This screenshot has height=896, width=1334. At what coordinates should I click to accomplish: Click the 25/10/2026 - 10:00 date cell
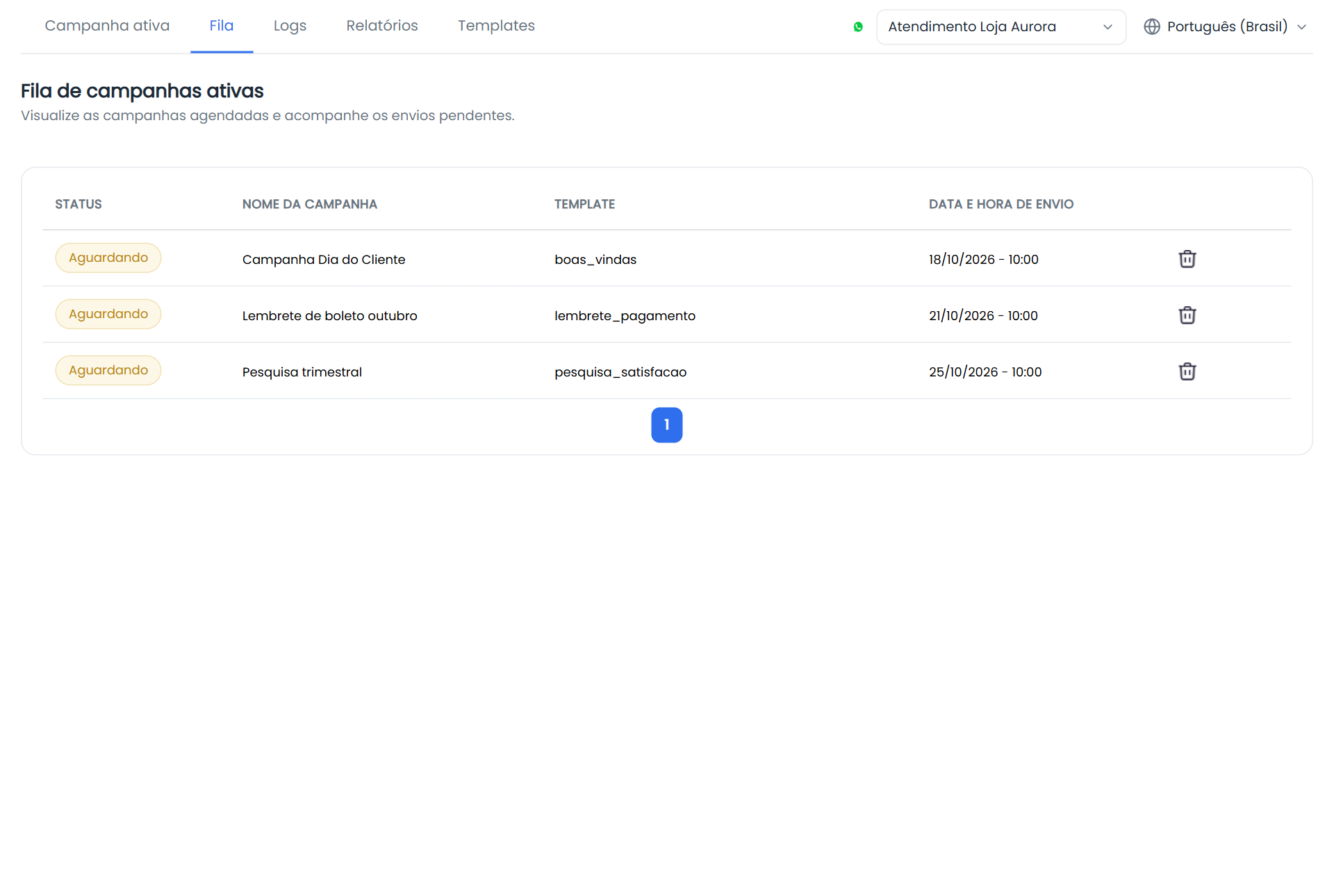(985, 372)
